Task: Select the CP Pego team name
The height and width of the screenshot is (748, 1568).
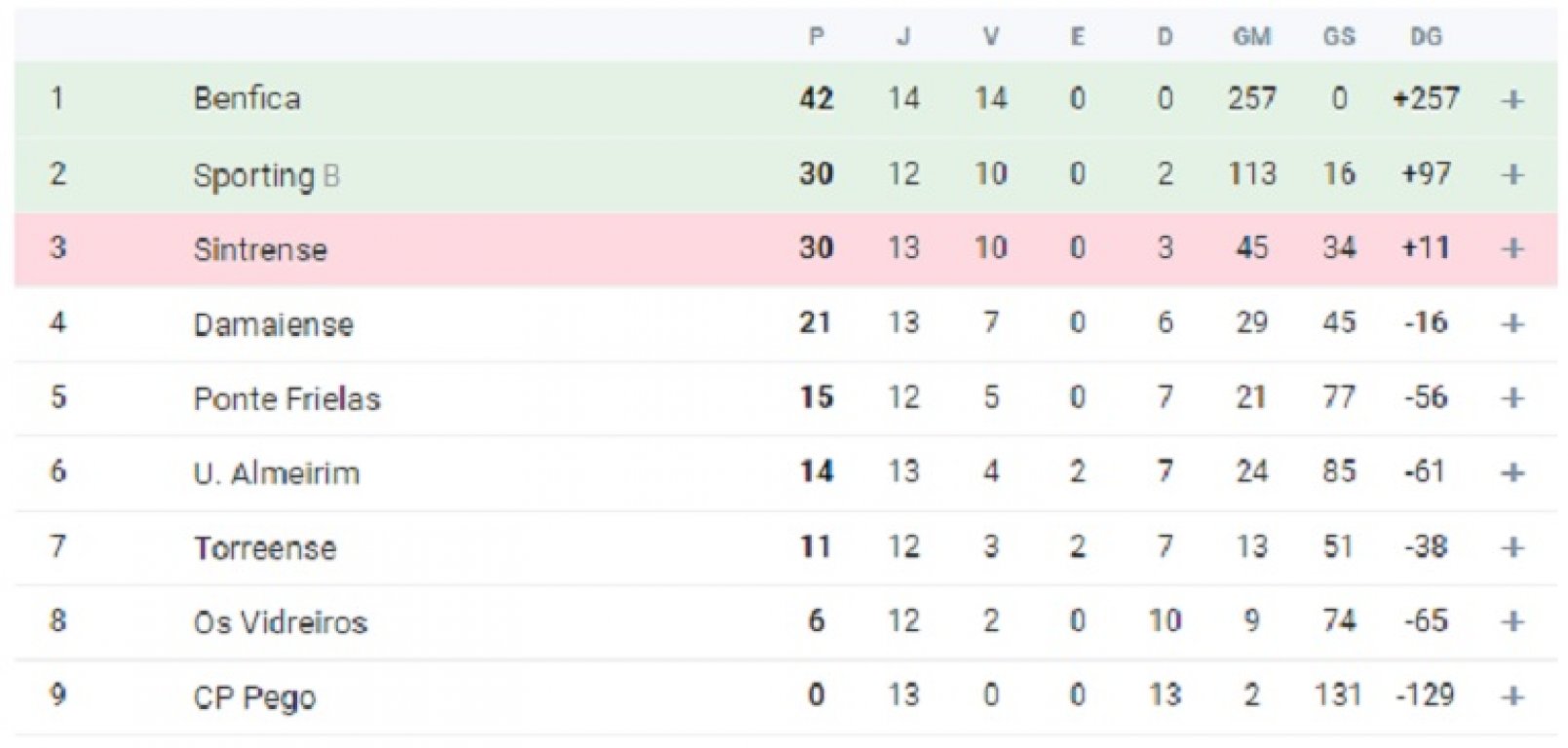Action: [x=254, y=697]
